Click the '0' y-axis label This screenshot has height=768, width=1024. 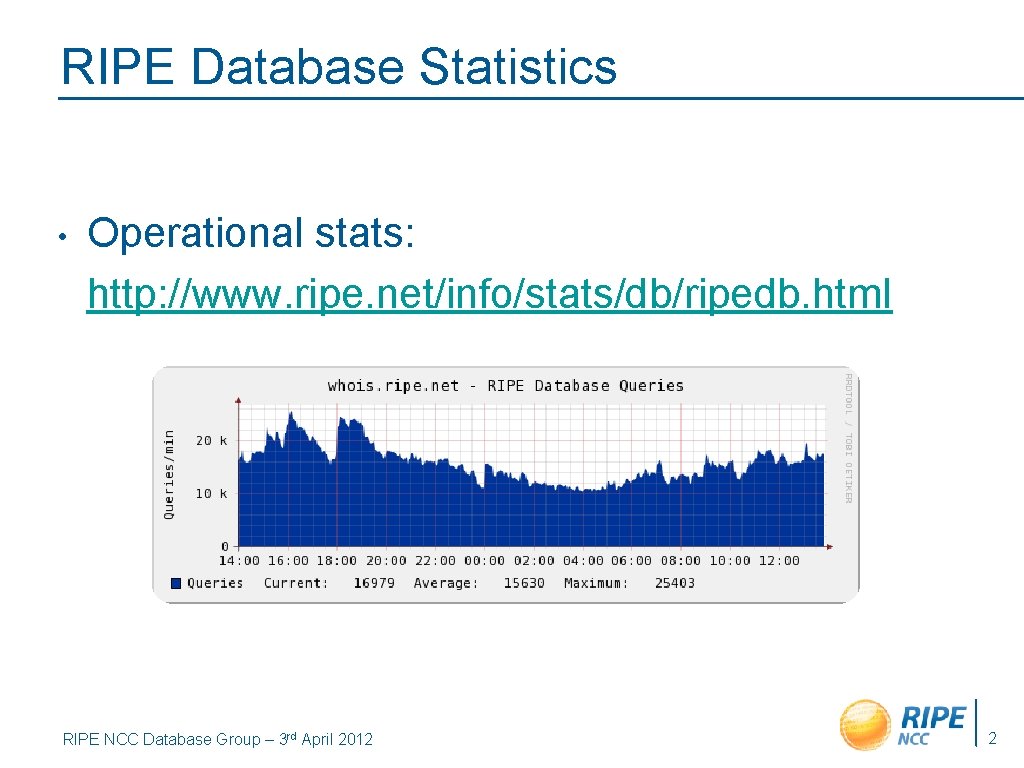tap(225, 546)
